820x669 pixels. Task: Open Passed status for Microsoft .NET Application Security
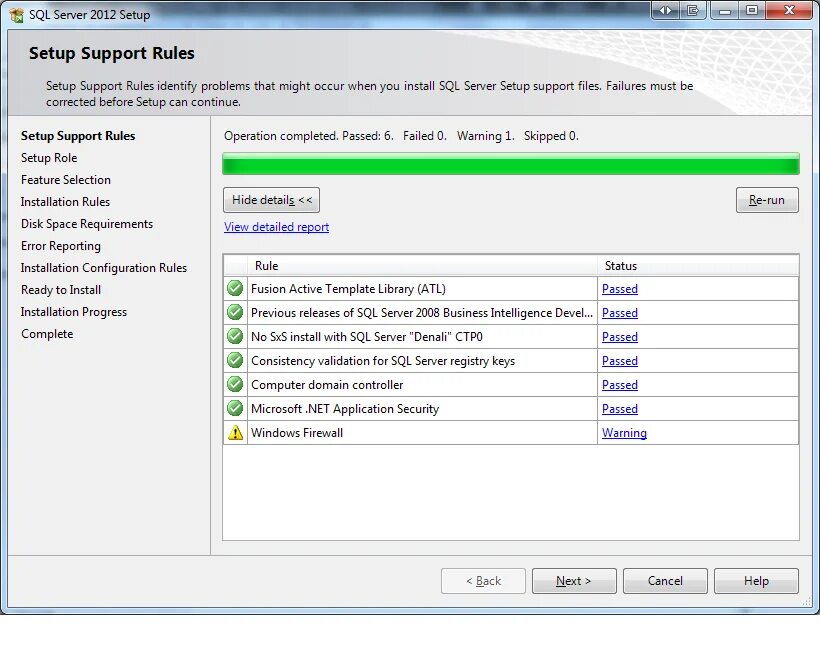click(x=620, y=409)
